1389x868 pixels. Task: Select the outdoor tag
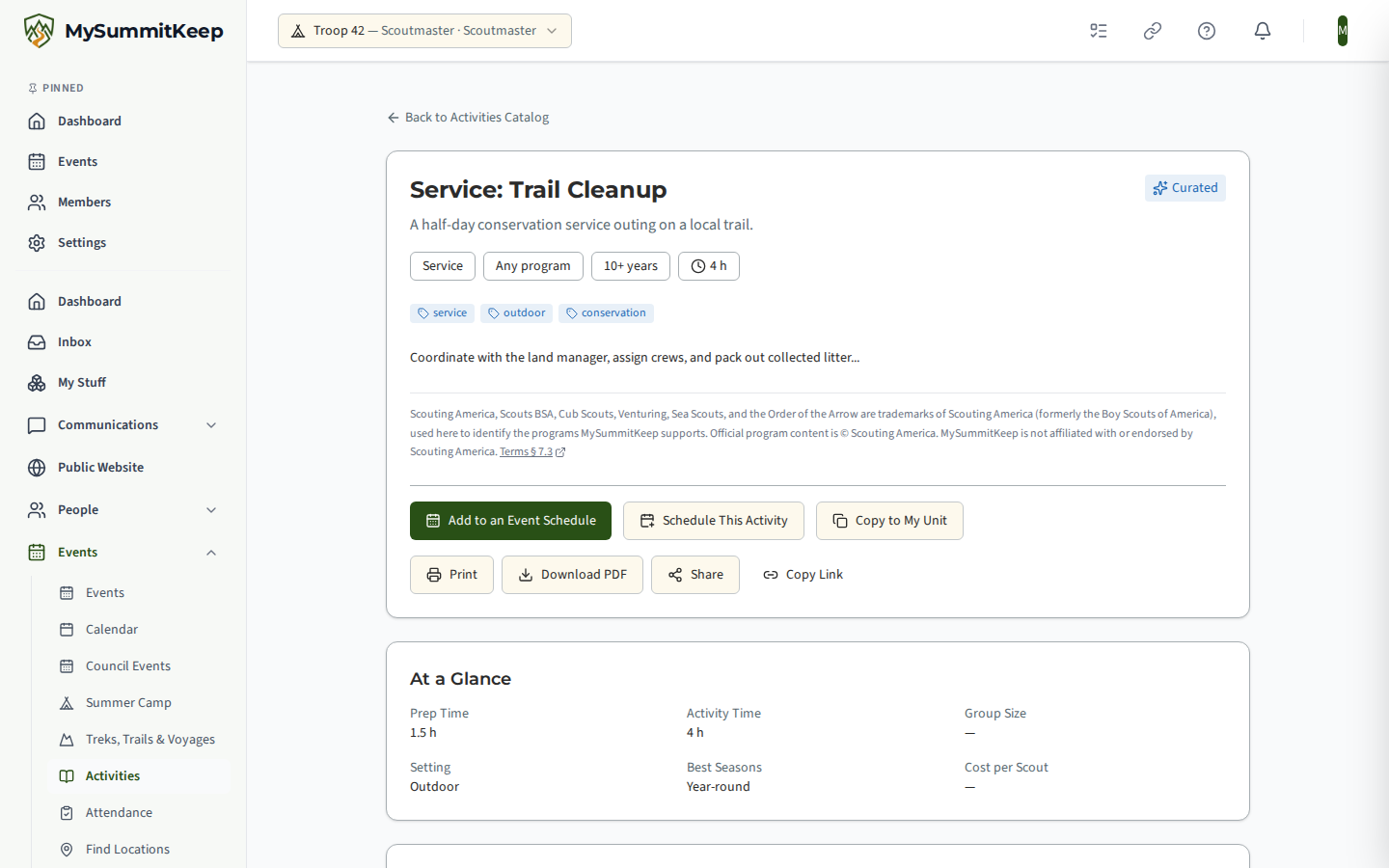coord(516,313)
